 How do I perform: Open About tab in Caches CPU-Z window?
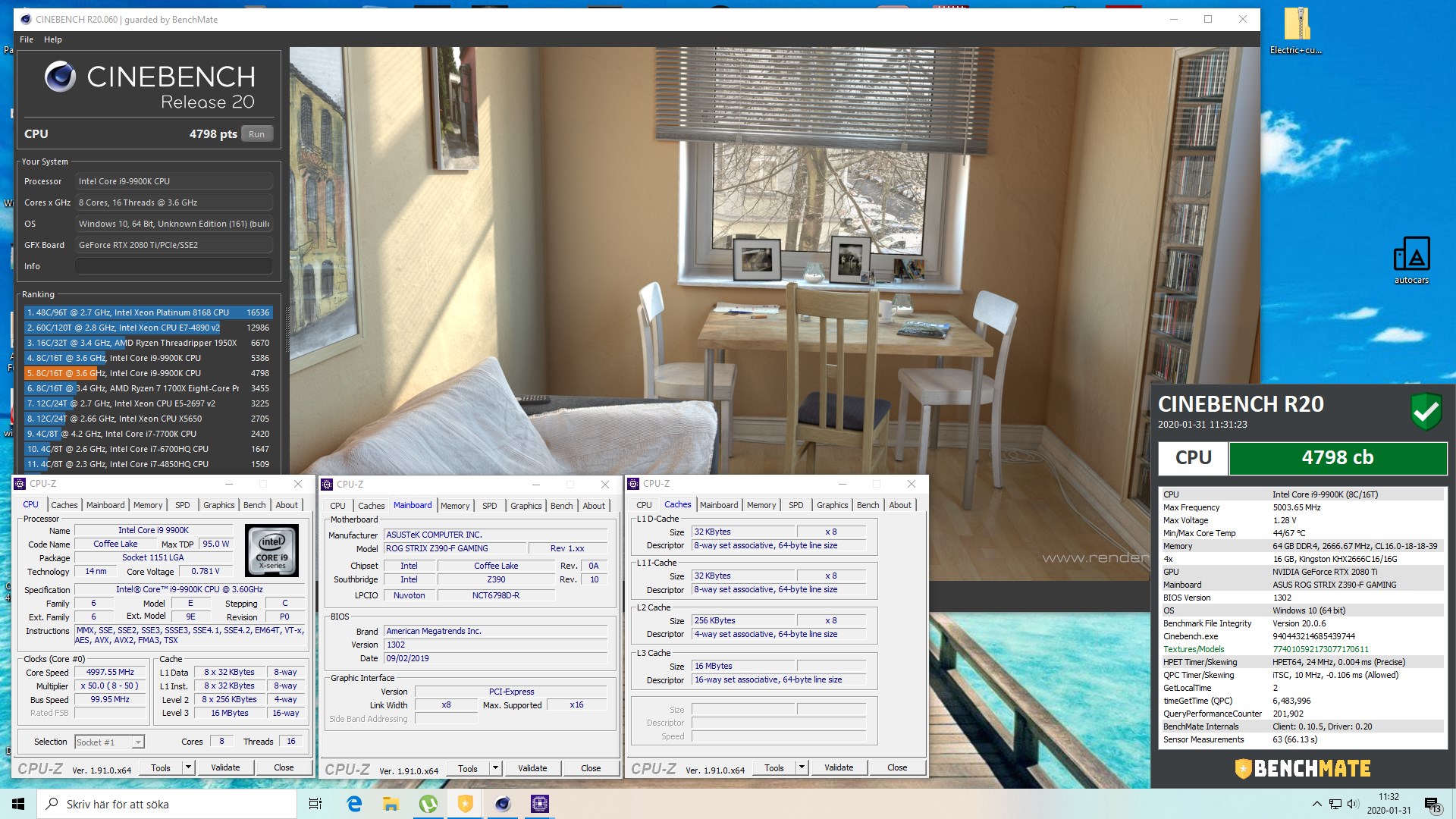click(x=900, y=505)
